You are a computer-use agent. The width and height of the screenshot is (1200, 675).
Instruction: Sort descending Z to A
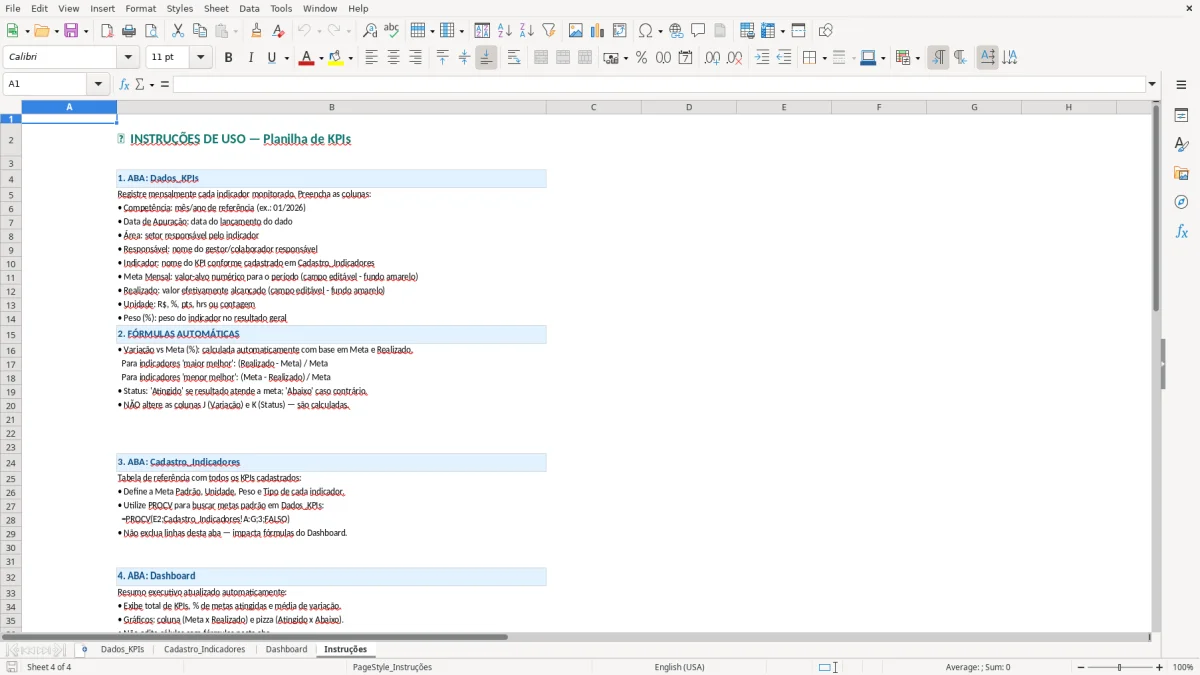point(526,31)
